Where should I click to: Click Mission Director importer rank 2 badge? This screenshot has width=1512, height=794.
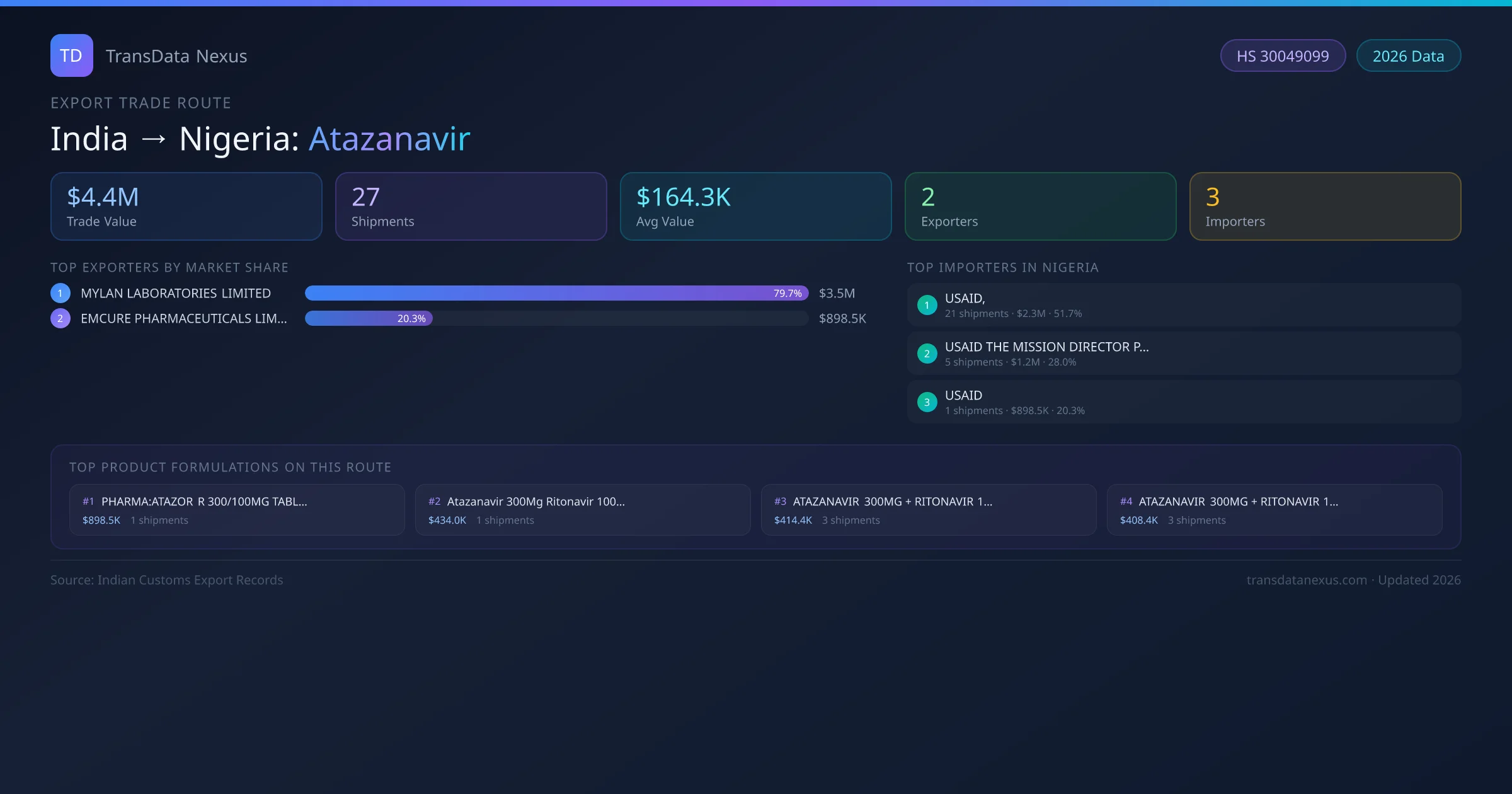click(x=927, y=354)
